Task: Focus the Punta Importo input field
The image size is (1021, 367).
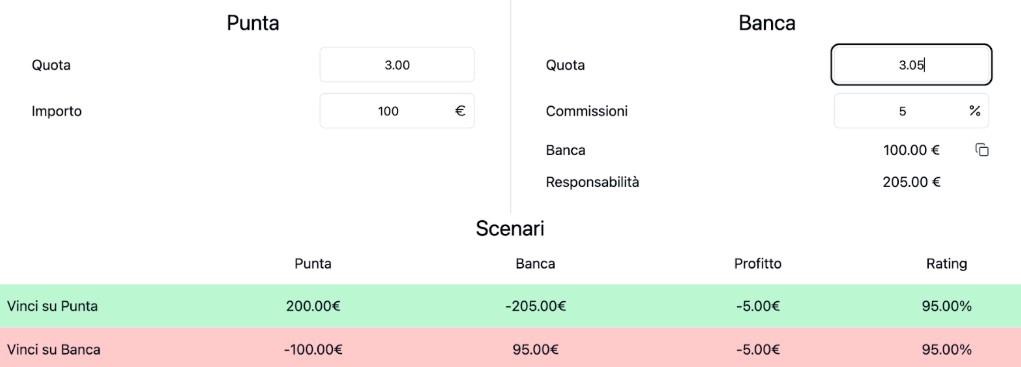Action: pyautogui.click(x=397, y=111)
